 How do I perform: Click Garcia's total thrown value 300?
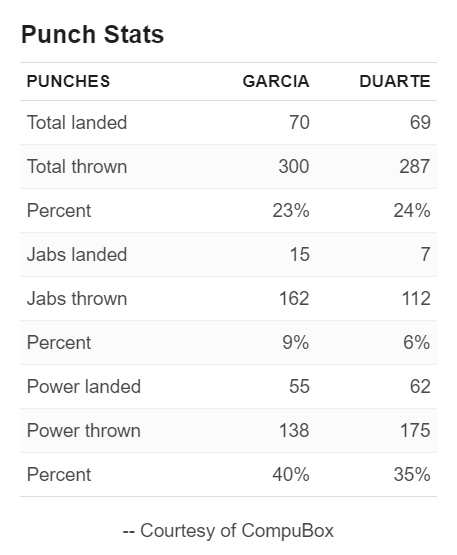click(x=294, y=166)
